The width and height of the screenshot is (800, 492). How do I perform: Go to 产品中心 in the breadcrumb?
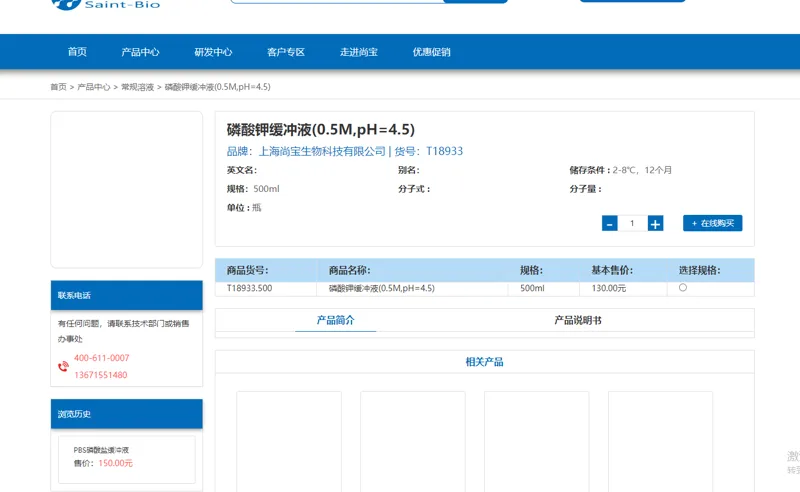93,87
